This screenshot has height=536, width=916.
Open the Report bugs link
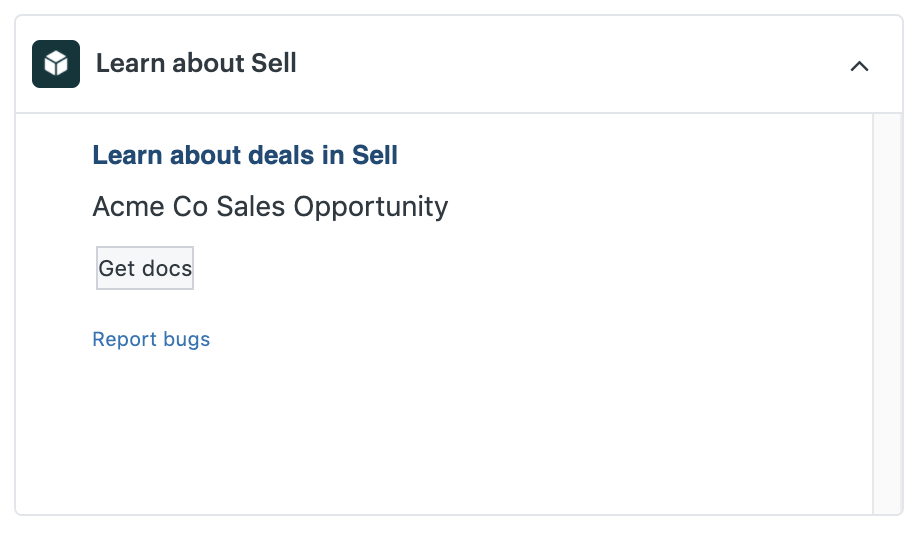[x=151, y=339]
